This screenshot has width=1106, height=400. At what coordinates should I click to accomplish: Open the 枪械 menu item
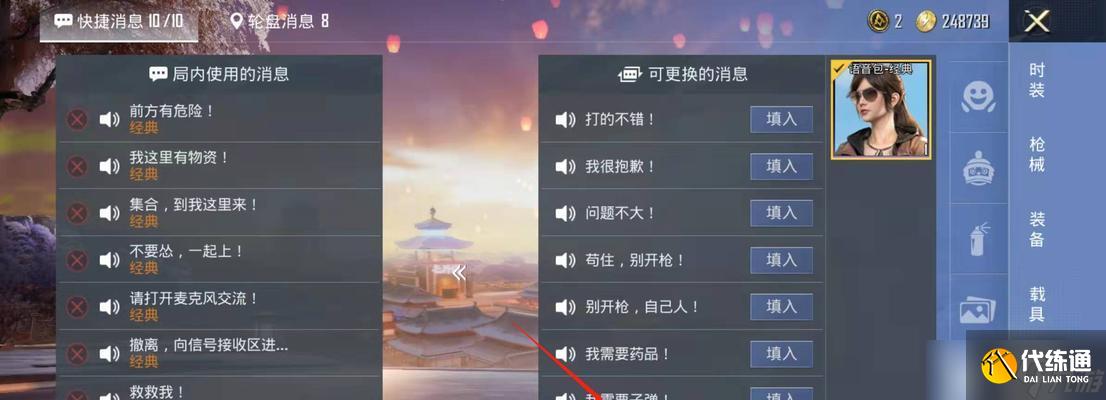(x=1036, y=154)
